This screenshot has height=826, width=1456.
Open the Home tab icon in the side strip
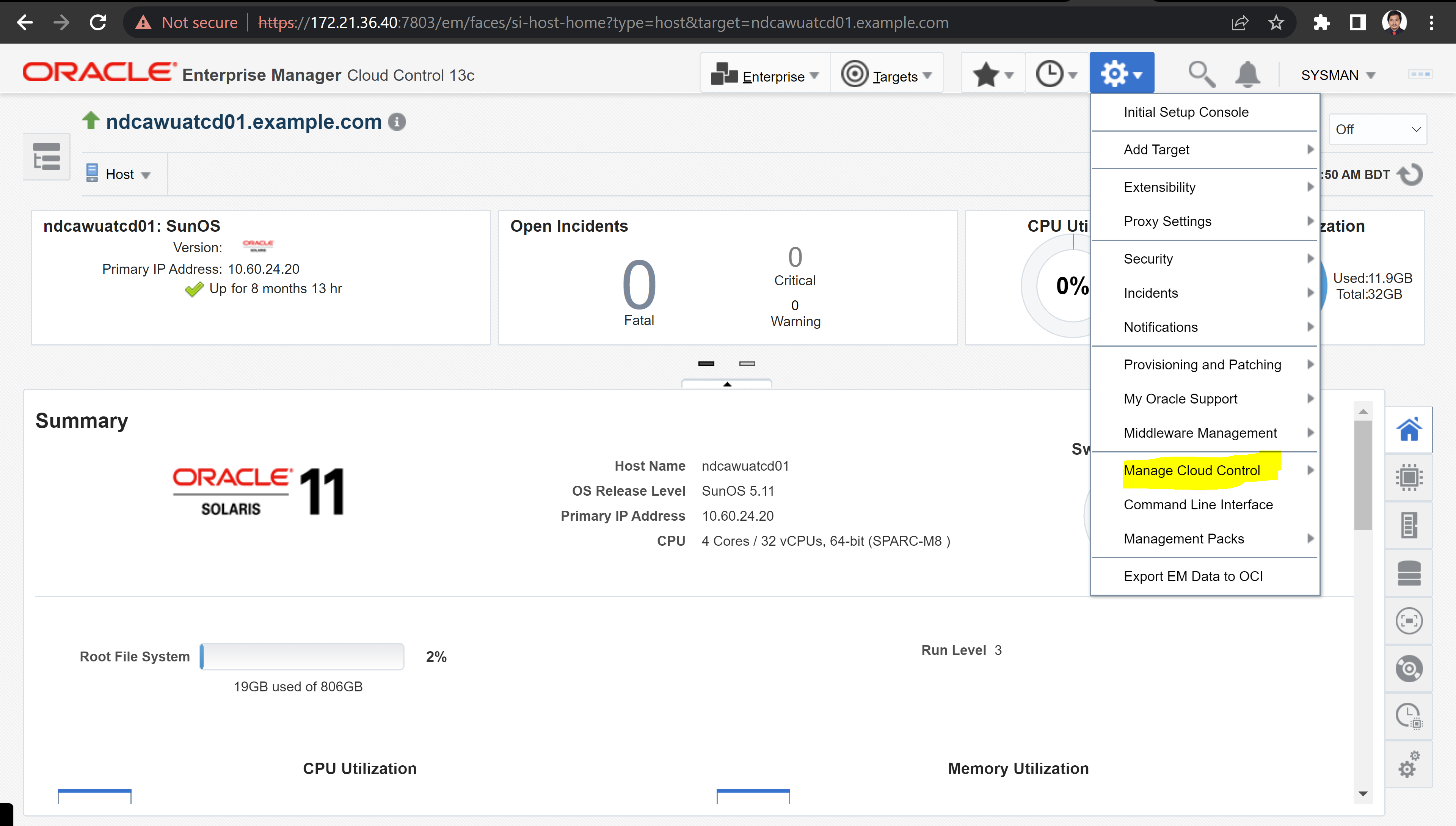[x=1409, y=429]
